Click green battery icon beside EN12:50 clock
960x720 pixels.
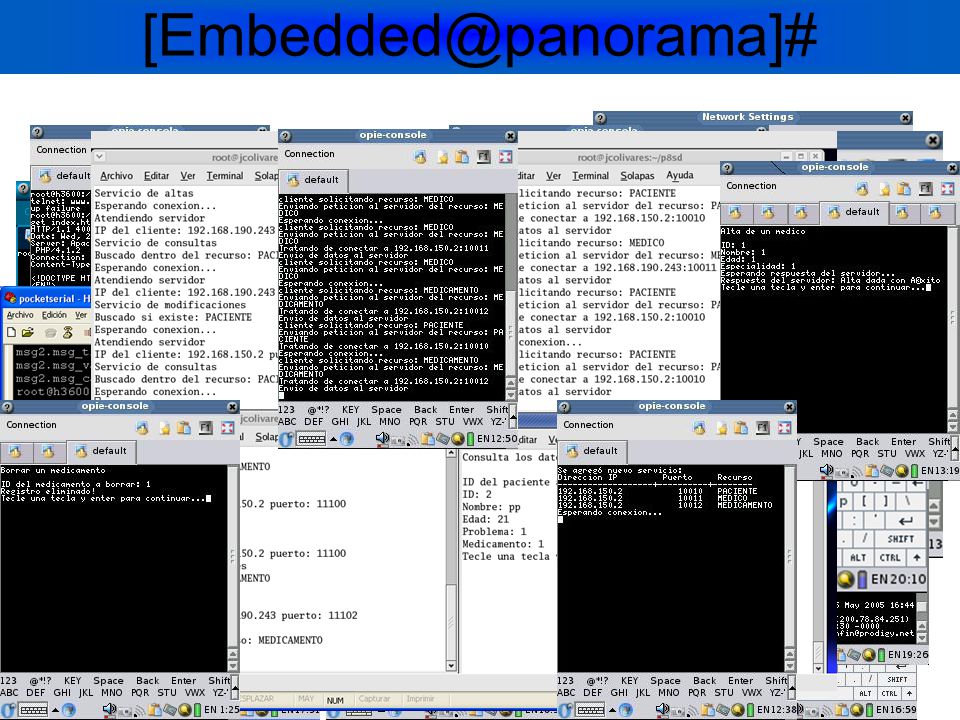(470, 439)
